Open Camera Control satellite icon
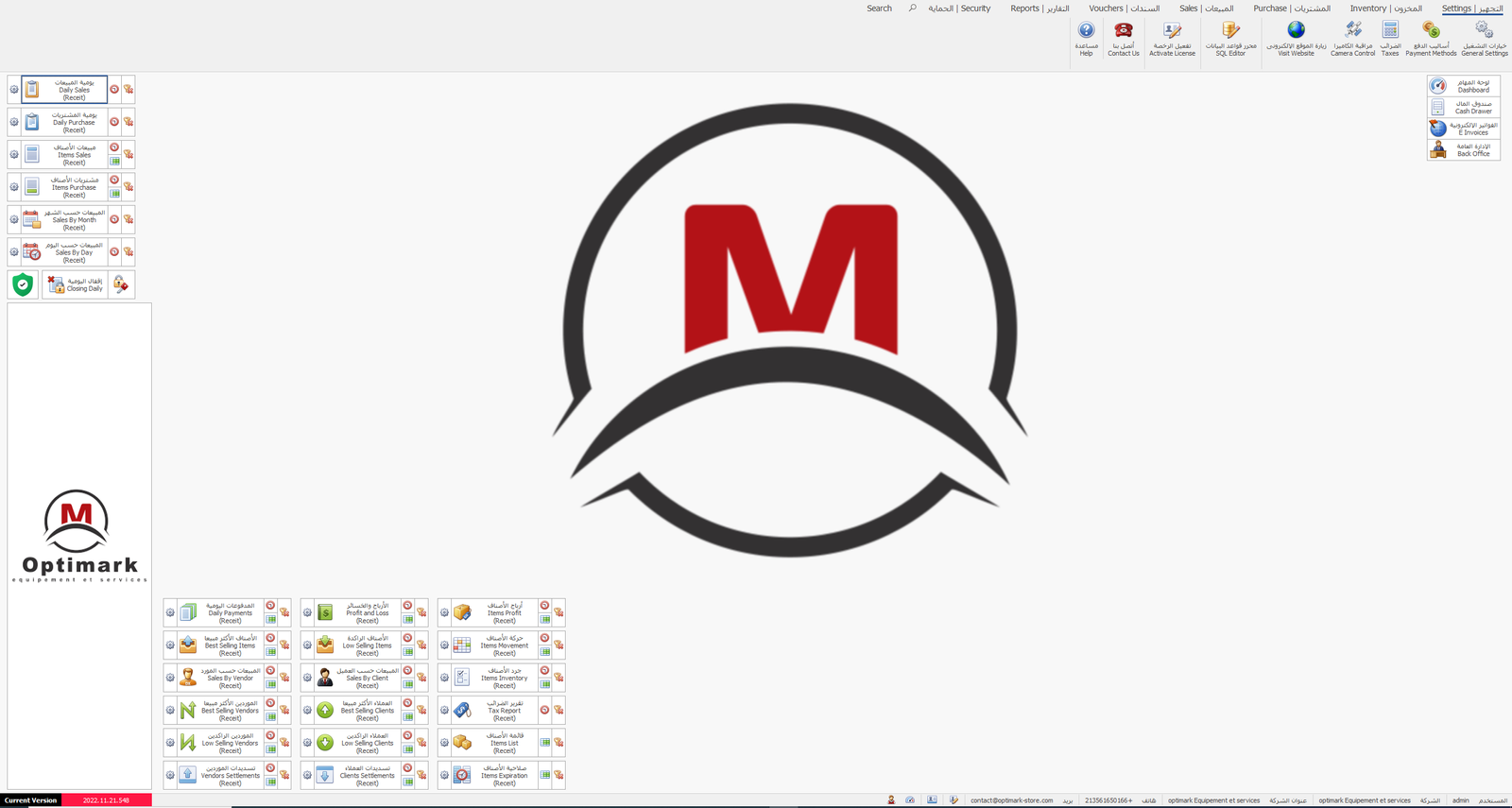 point(1352,39)
